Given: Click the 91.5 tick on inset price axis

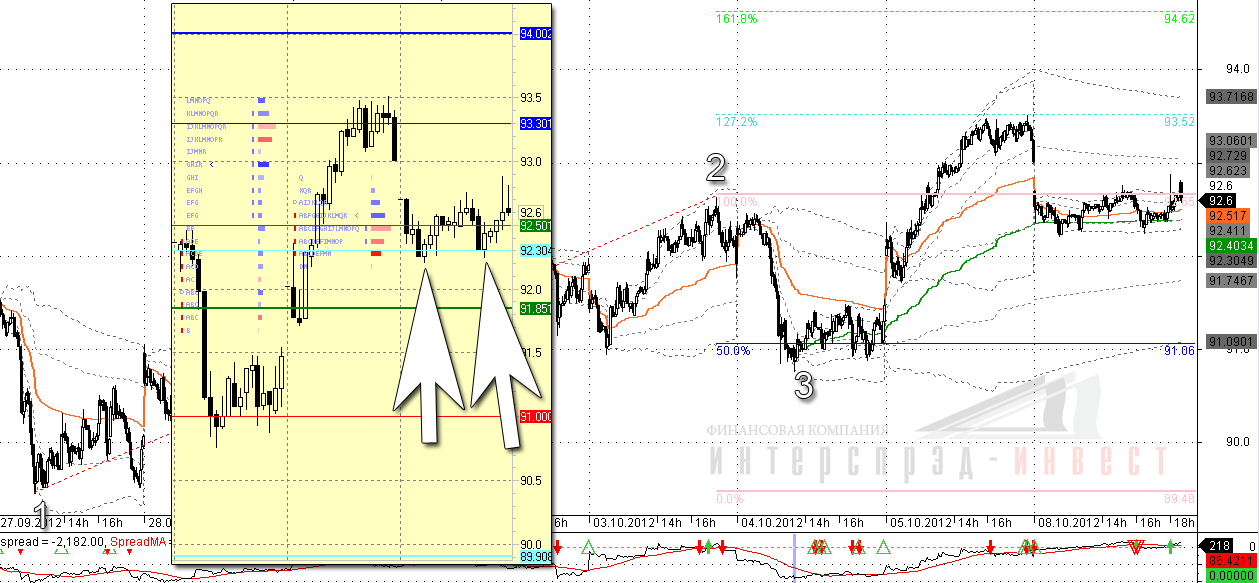Looking at the screenshot, I should pyautogui.click(x=531, y=353).
